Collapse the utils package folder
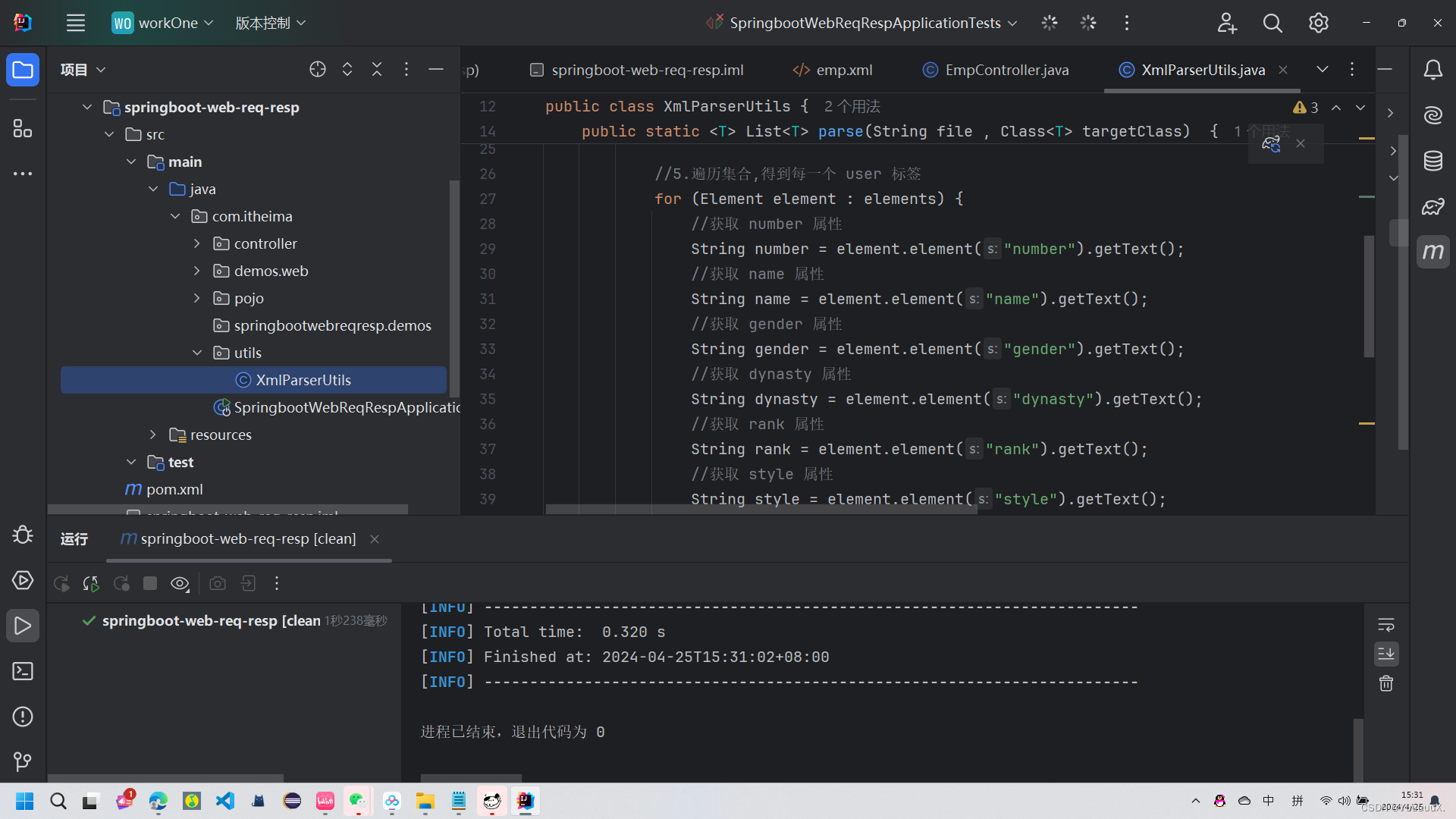The width and height of the screenshot is (1456, 819). [x=197, y=353]
